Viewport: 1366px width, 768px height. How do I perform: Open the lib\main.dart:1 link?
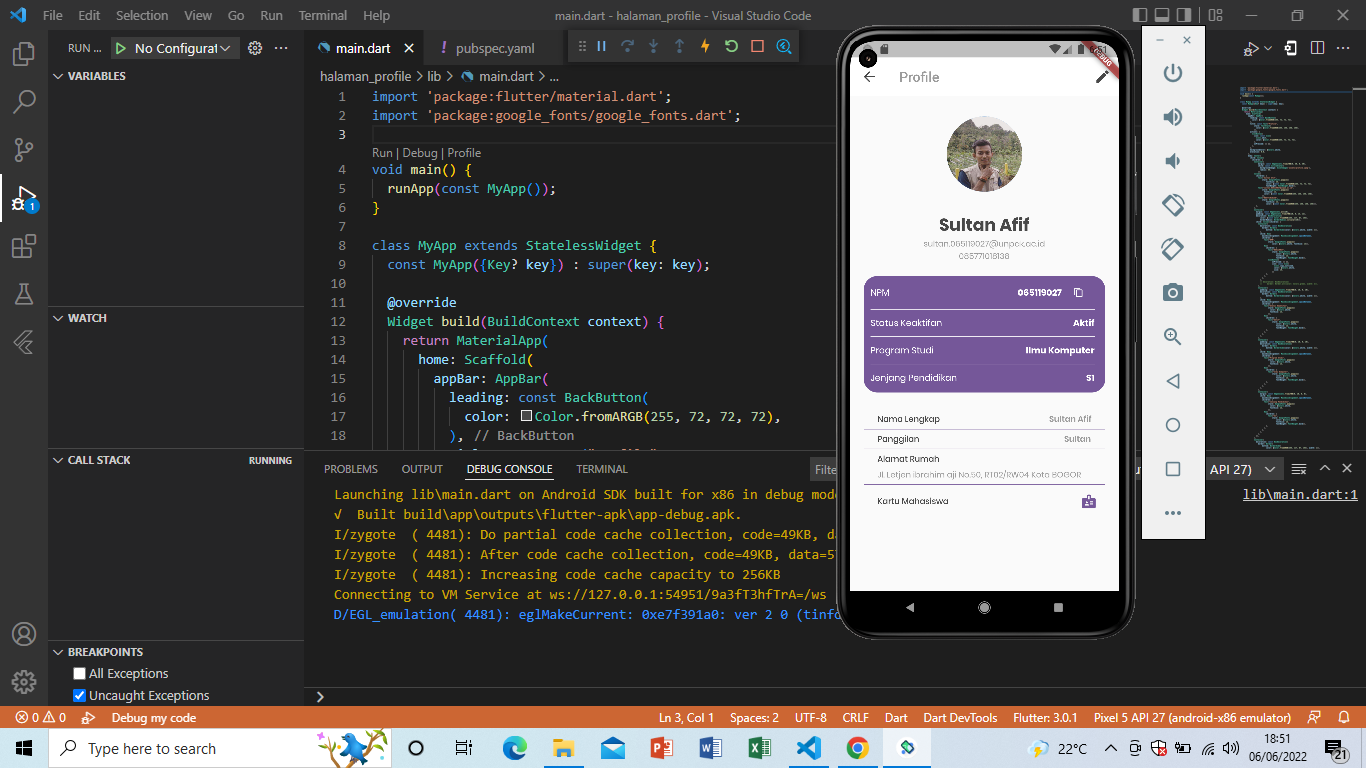click(x=1299, y=493)
